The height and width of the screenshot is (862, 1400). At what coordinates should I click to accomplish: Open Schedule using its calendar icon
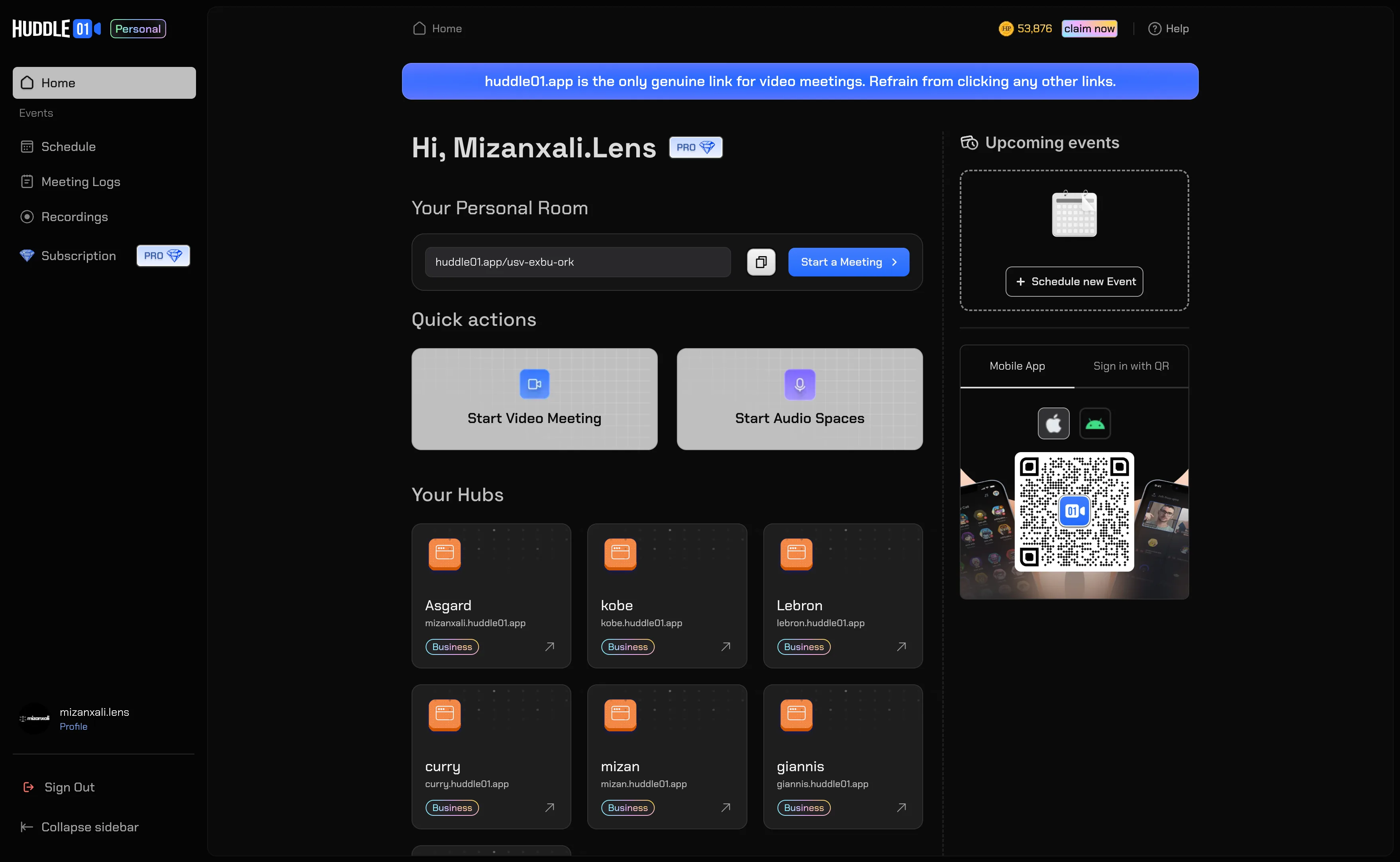tap(27, 147)
